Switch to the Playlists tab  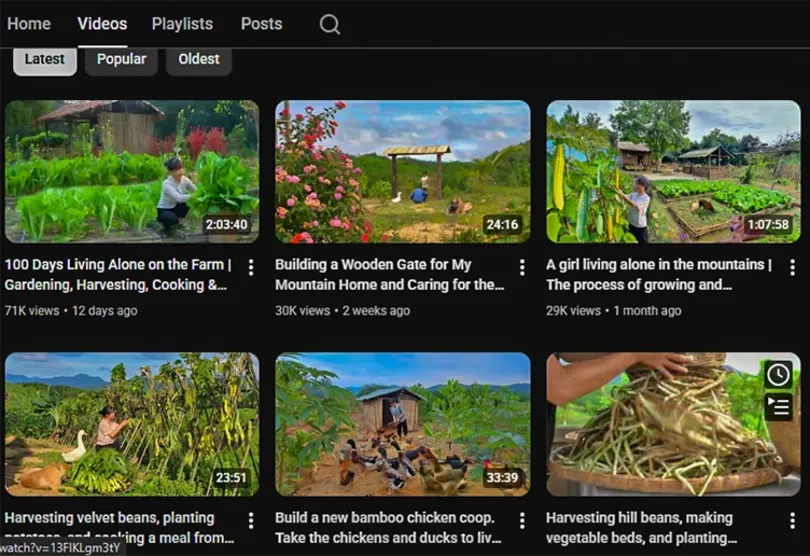point(182,24)
